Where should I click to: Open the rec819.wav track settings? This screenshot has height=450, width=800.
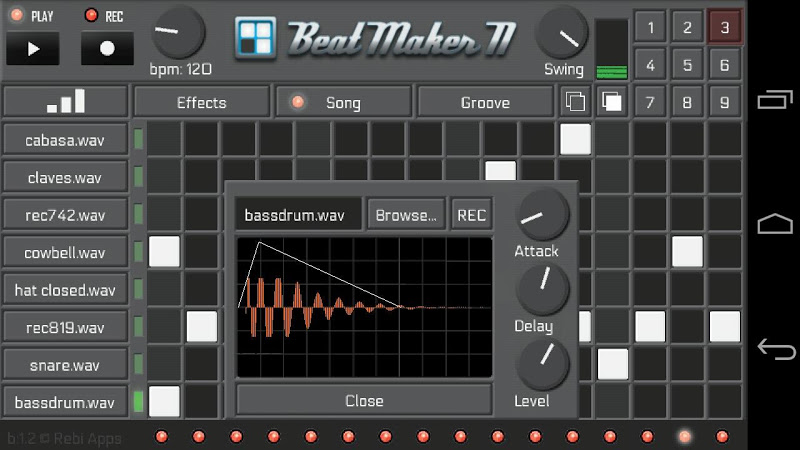click(x=65, y=327)
